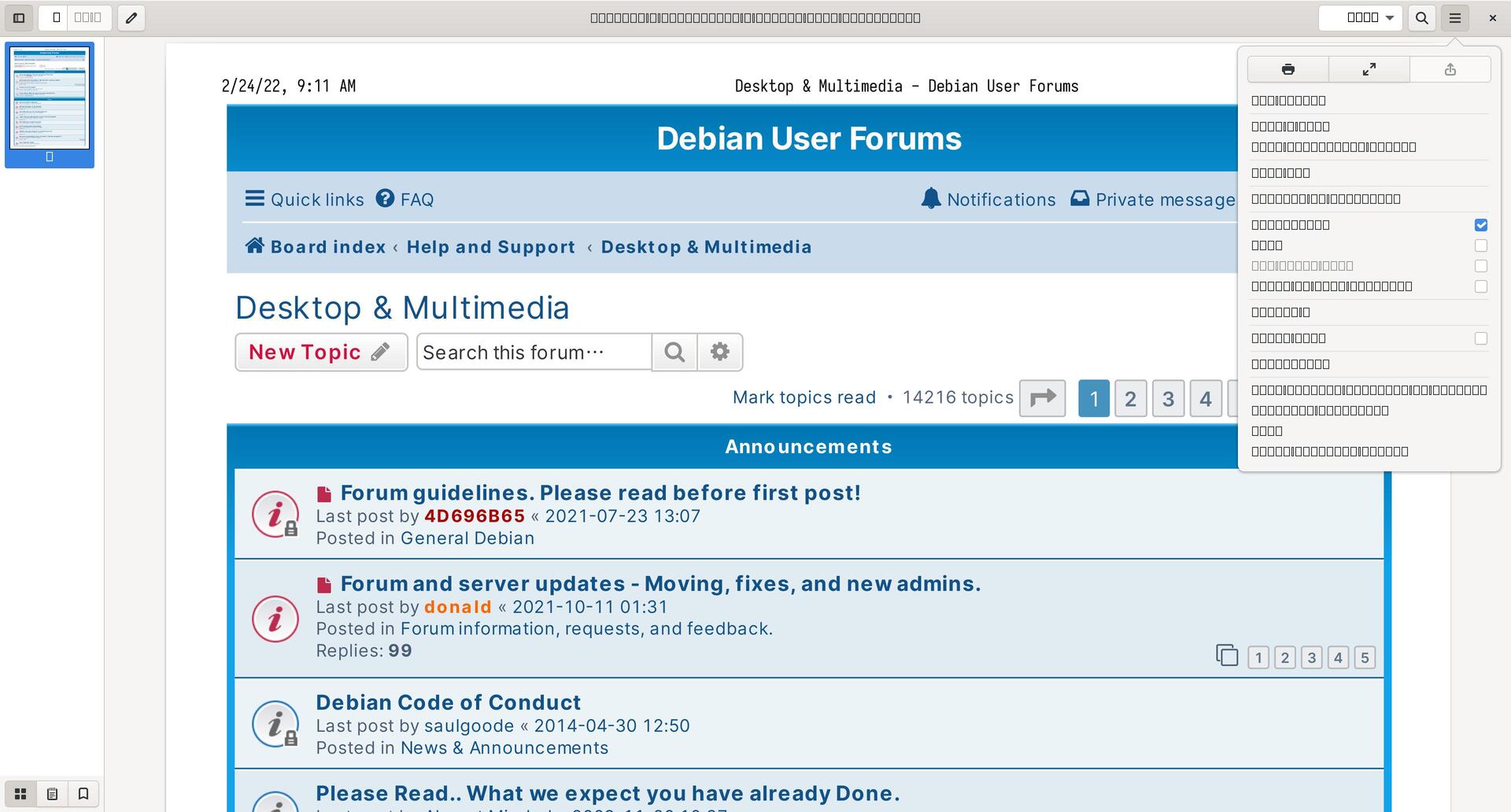Click forum page 3 pagination button
1511x812 pixels.
click(1168, 398)
